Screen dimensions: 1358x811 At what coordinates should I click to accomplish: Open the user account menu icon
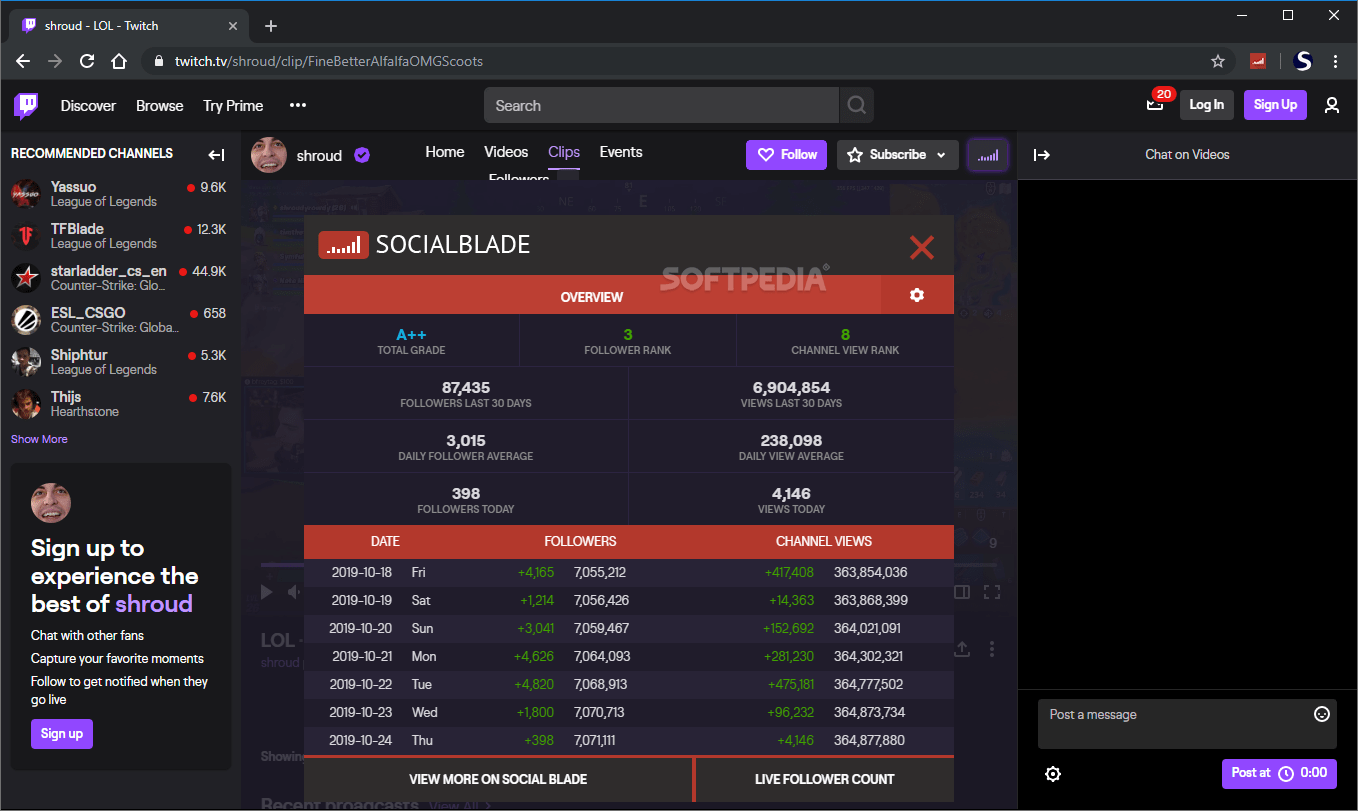tap(1331, 105)
